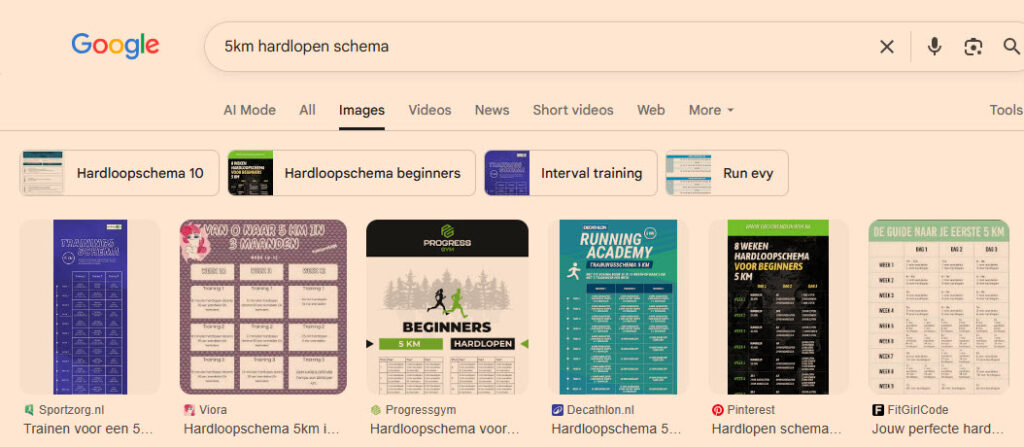
Task: Select the 'Hardloopschema beginners' chip
Action: click(351, 173)
